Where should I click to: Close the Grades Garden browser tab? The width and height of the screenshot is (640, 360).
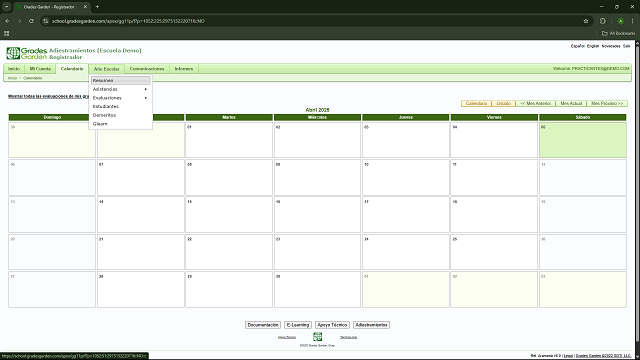coord(85,7)
